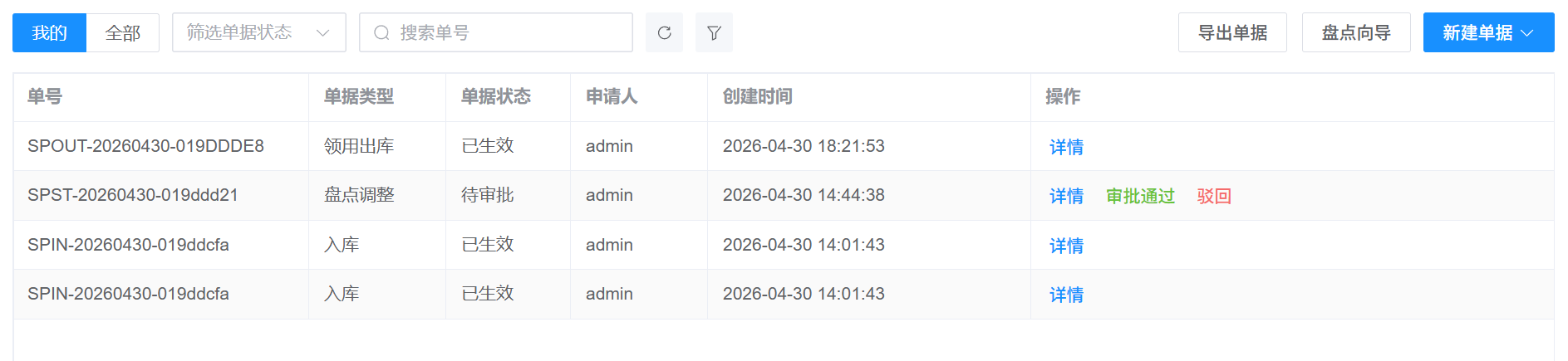Open the 新建单据 dropdown arrow
Viewport: 1568px width, 361px height.
coord(1526,32)
